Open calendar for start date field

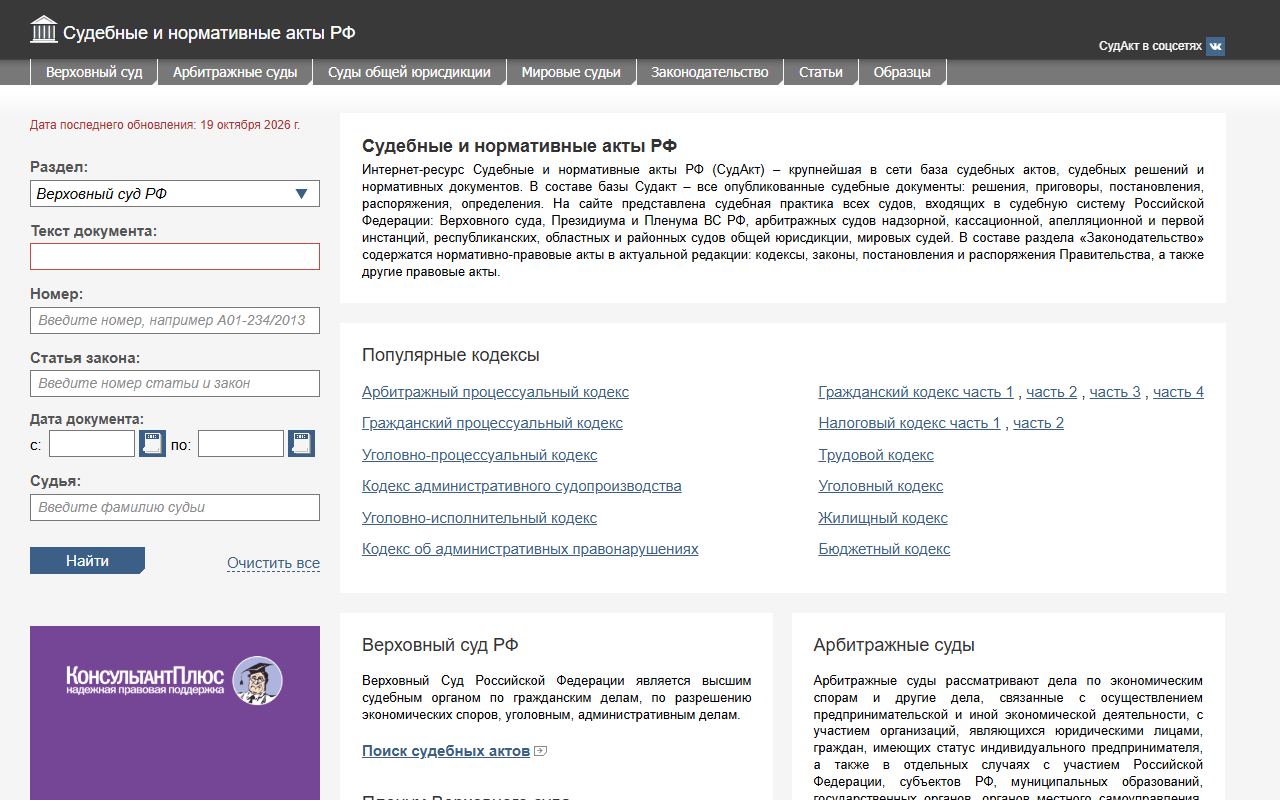pos(152,443)
